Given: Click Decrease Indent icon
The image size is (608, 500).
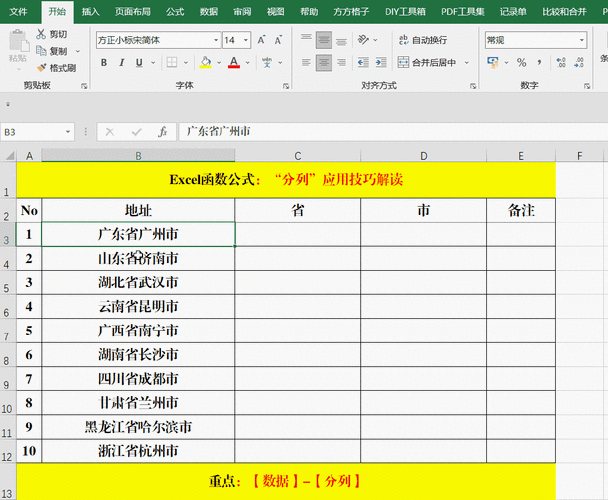Looking at the screenshot, I should (x=363, y=62).
